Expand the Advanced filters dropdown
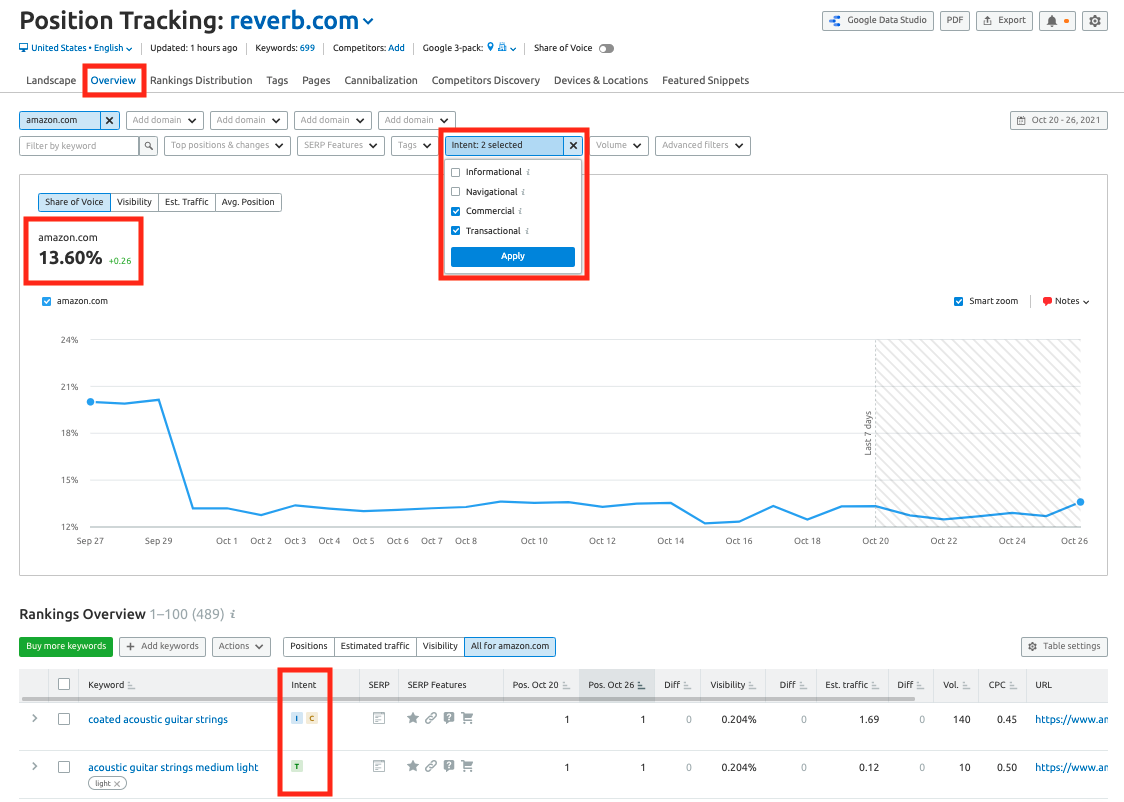This screenshot has width=1124, height=802. coord(702,146)
